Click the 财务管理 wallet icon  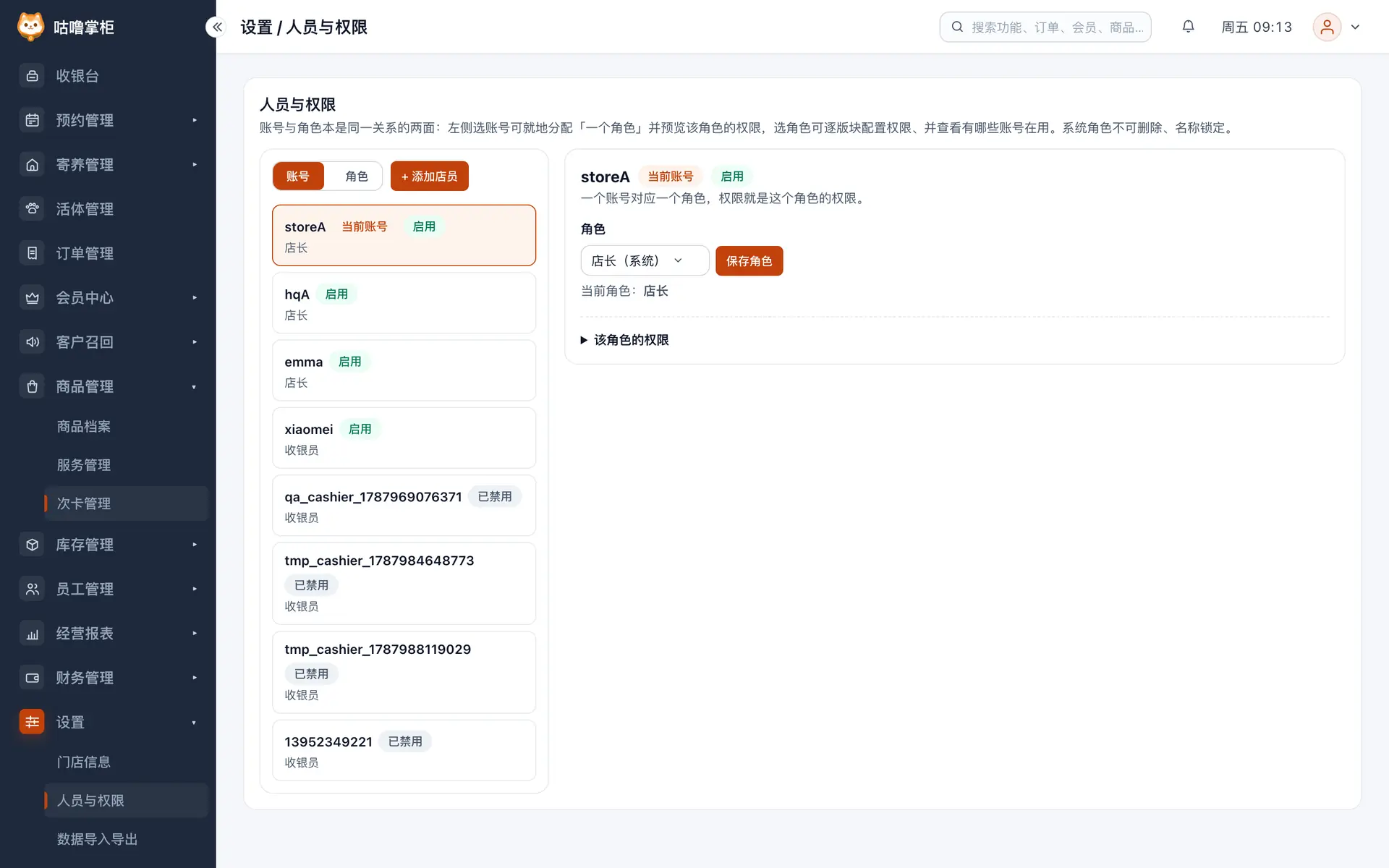point(32,678)
